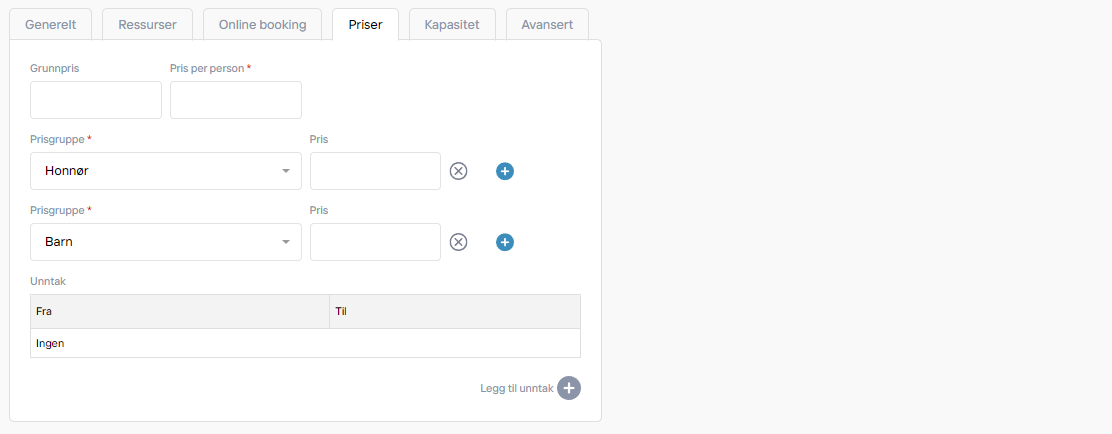Focus the Pris per person field

click(235, 100)
